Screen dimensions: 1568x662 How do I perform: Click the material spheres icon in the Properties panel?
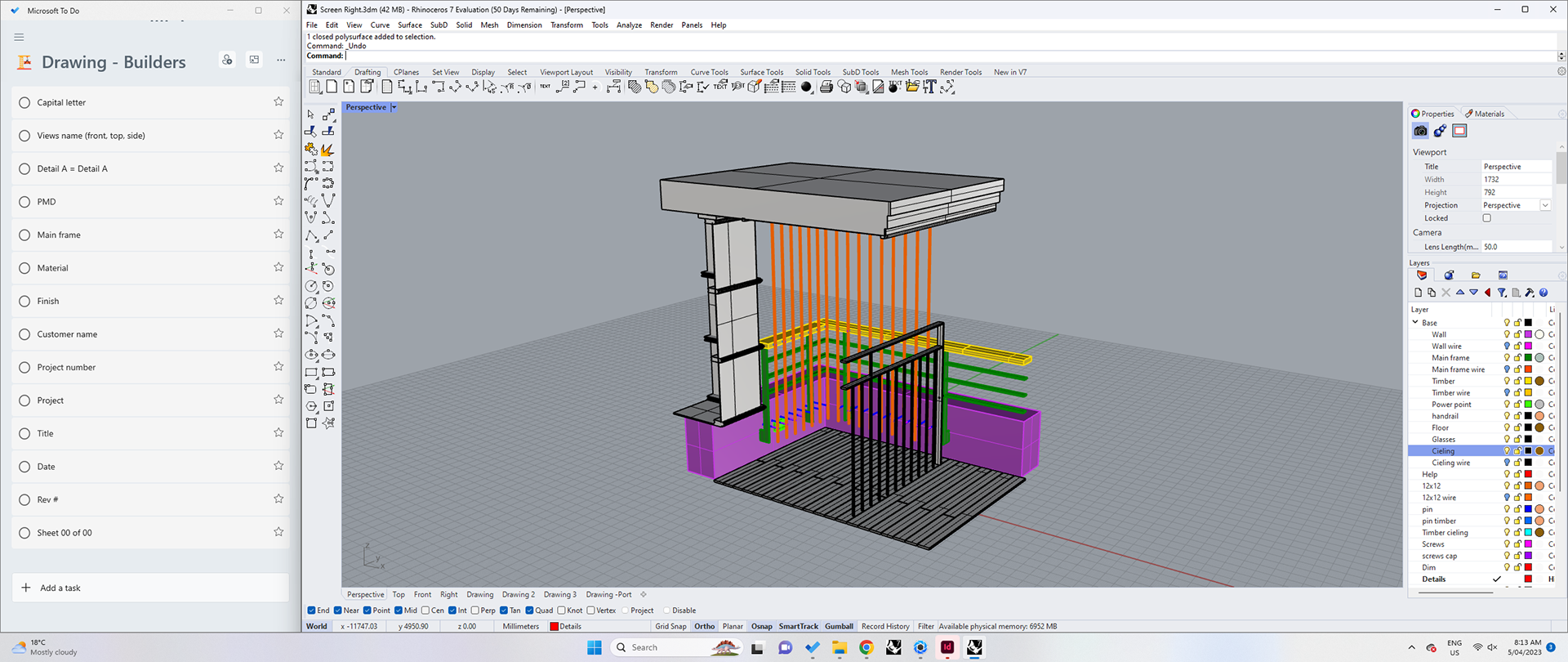click(1440, 131)
